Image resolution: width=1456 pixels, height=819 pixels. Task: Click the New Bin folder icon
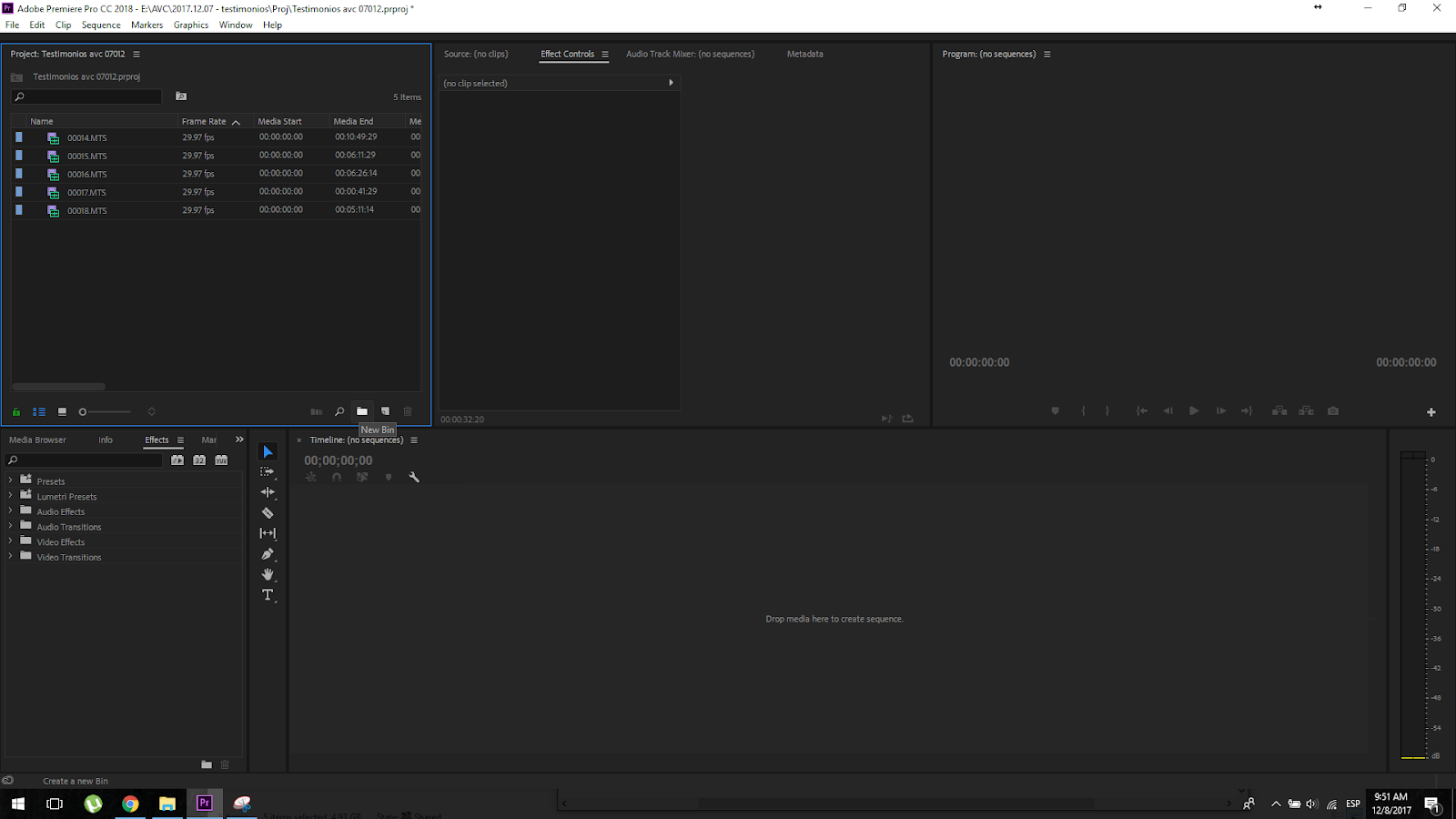point(362,411)
